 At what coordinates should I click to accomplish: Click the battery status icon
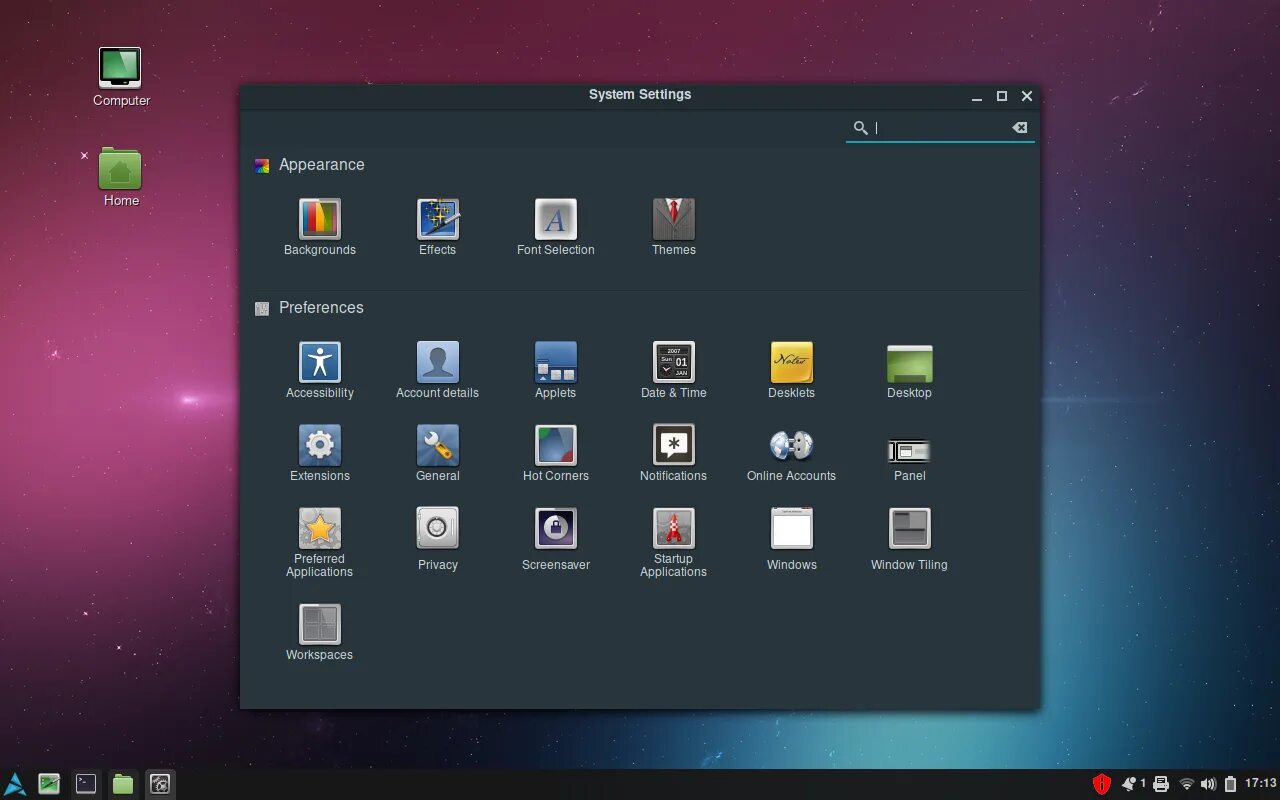pos(1231,784)
